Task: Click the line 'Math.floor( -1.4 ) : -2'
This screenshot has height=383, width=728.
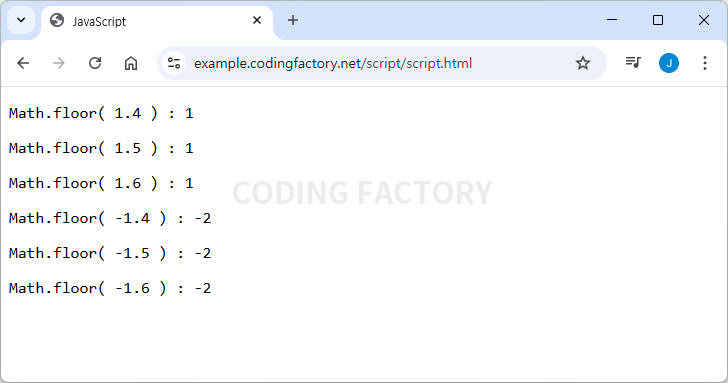Action: coord(110,219)
